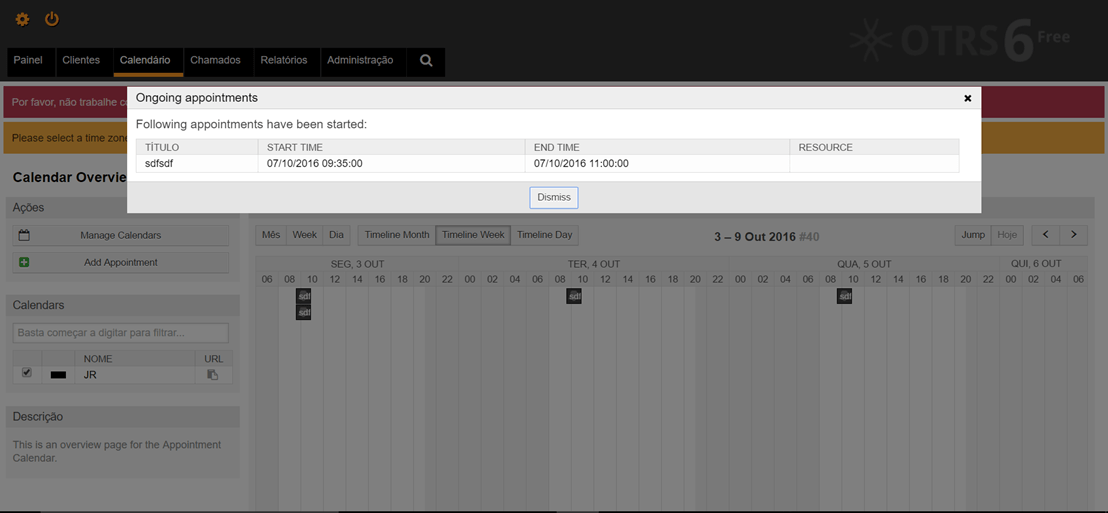Image resolution: width=1108 pixels, height=513 pixels.
Task: Open the Administração menu
Action: pyautogui.click(x=360, y=61)
